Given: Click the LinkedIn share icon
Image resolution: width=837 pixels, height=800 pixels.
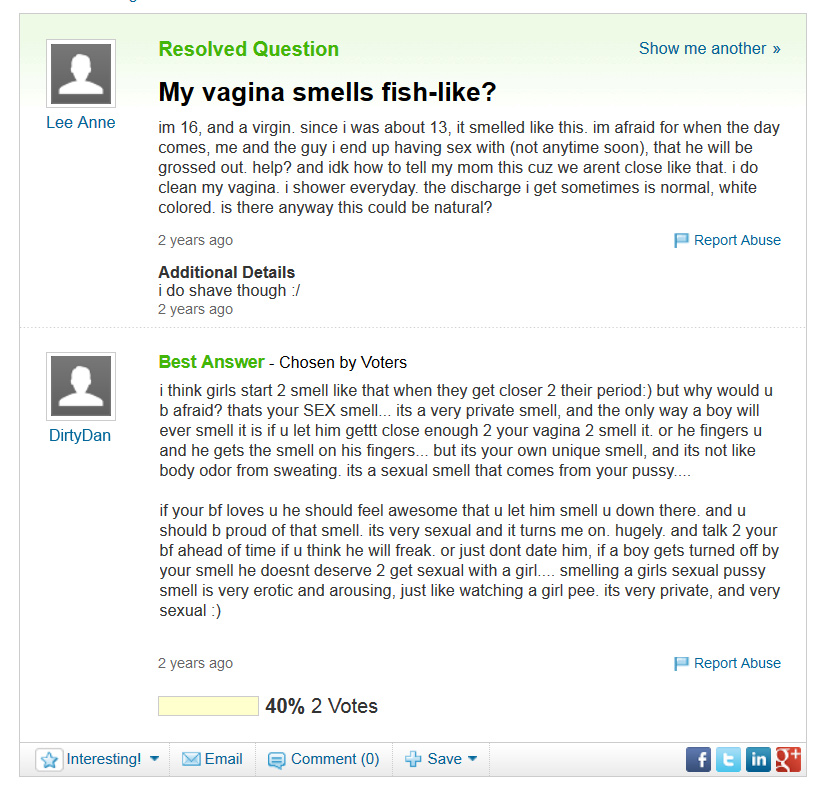Looking at the screenshot, I should click(x=759, y=759).
